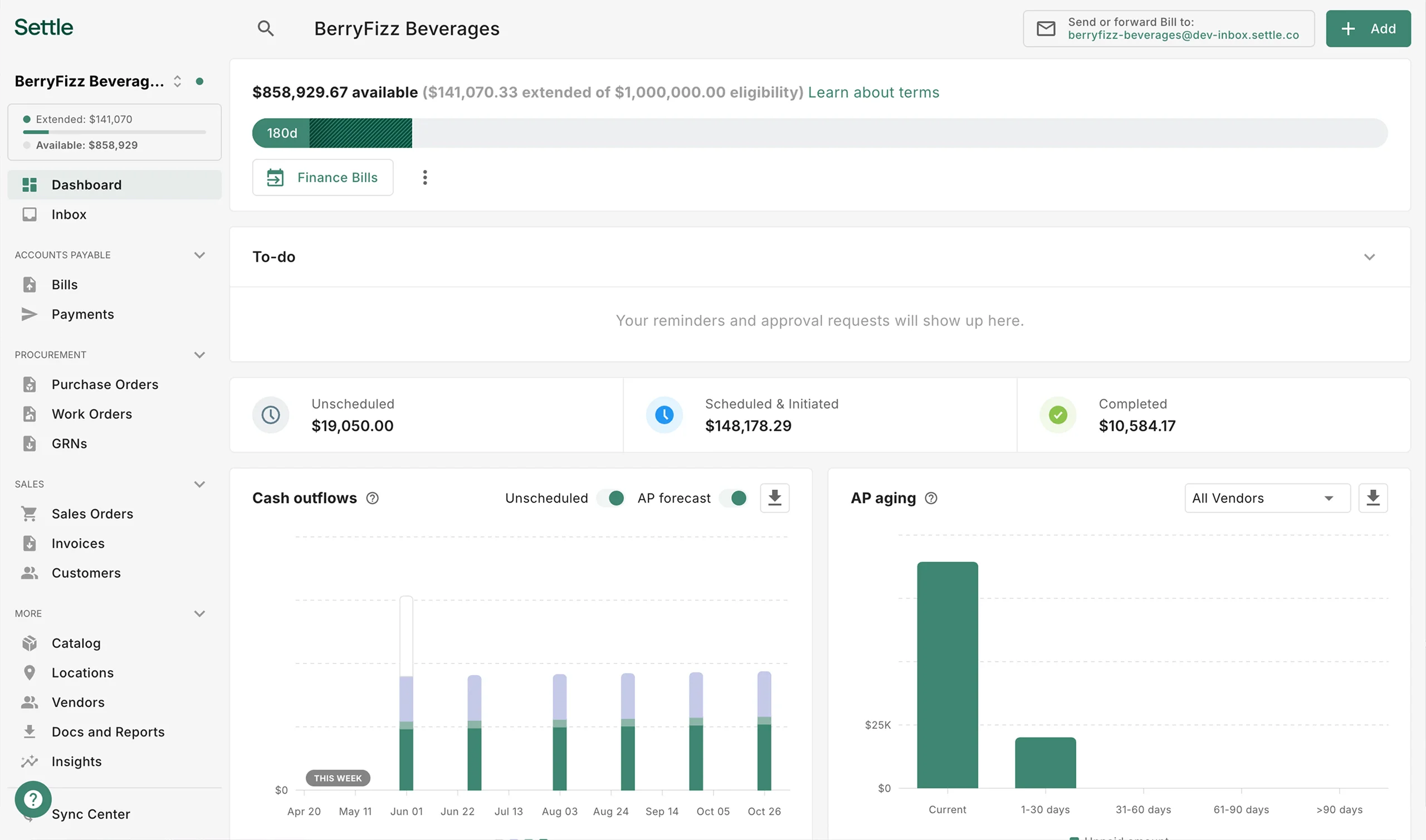The image size is (1426, 840).
Task: Click the Completed green checkmark icon
Action: tap(1058, 415)
